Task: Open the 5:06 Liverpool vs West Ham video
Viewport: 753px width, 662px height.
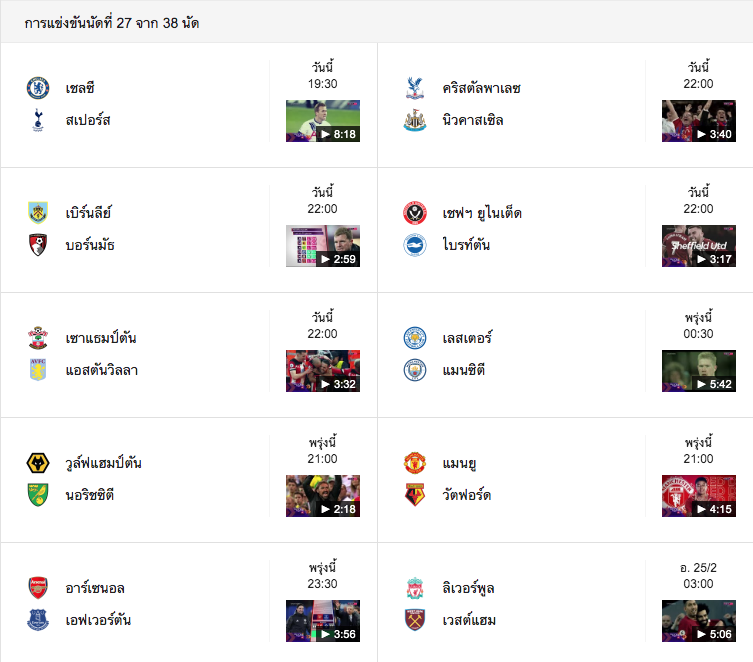Action: 699,621
